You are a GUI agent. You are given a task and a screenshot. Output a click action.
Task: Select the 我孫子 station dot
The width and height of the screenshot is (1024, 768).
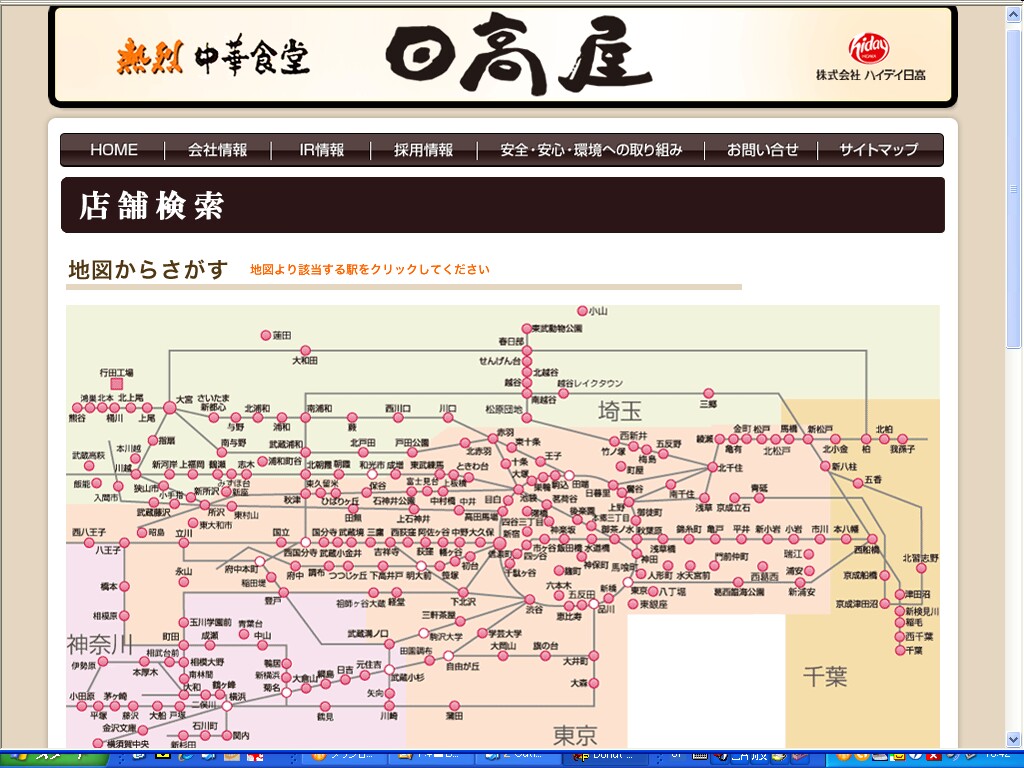point(902,439)
